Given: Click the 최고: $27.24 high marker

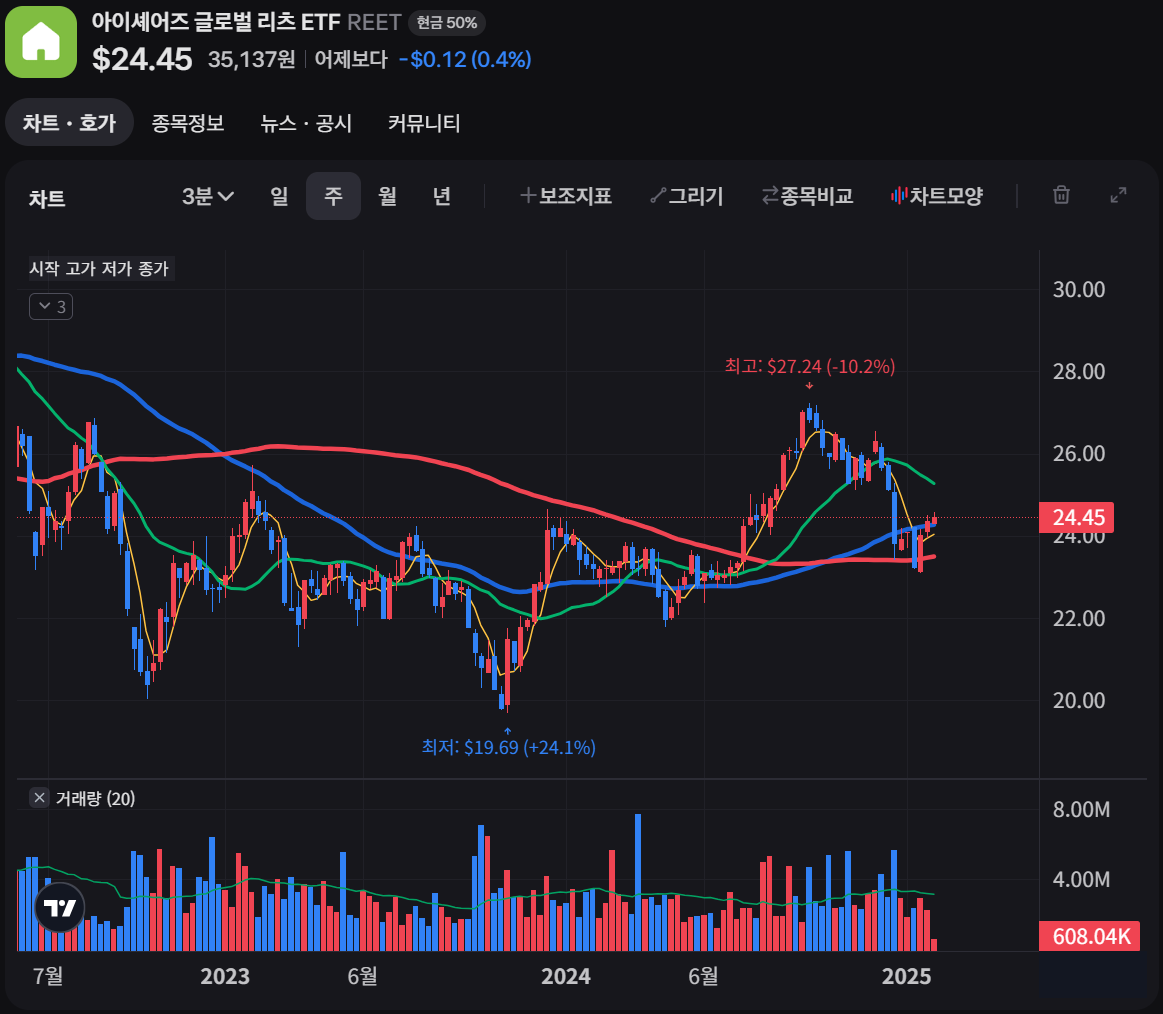Looking at the screenshot, I should pyautogui.click(x=809, y=366).
